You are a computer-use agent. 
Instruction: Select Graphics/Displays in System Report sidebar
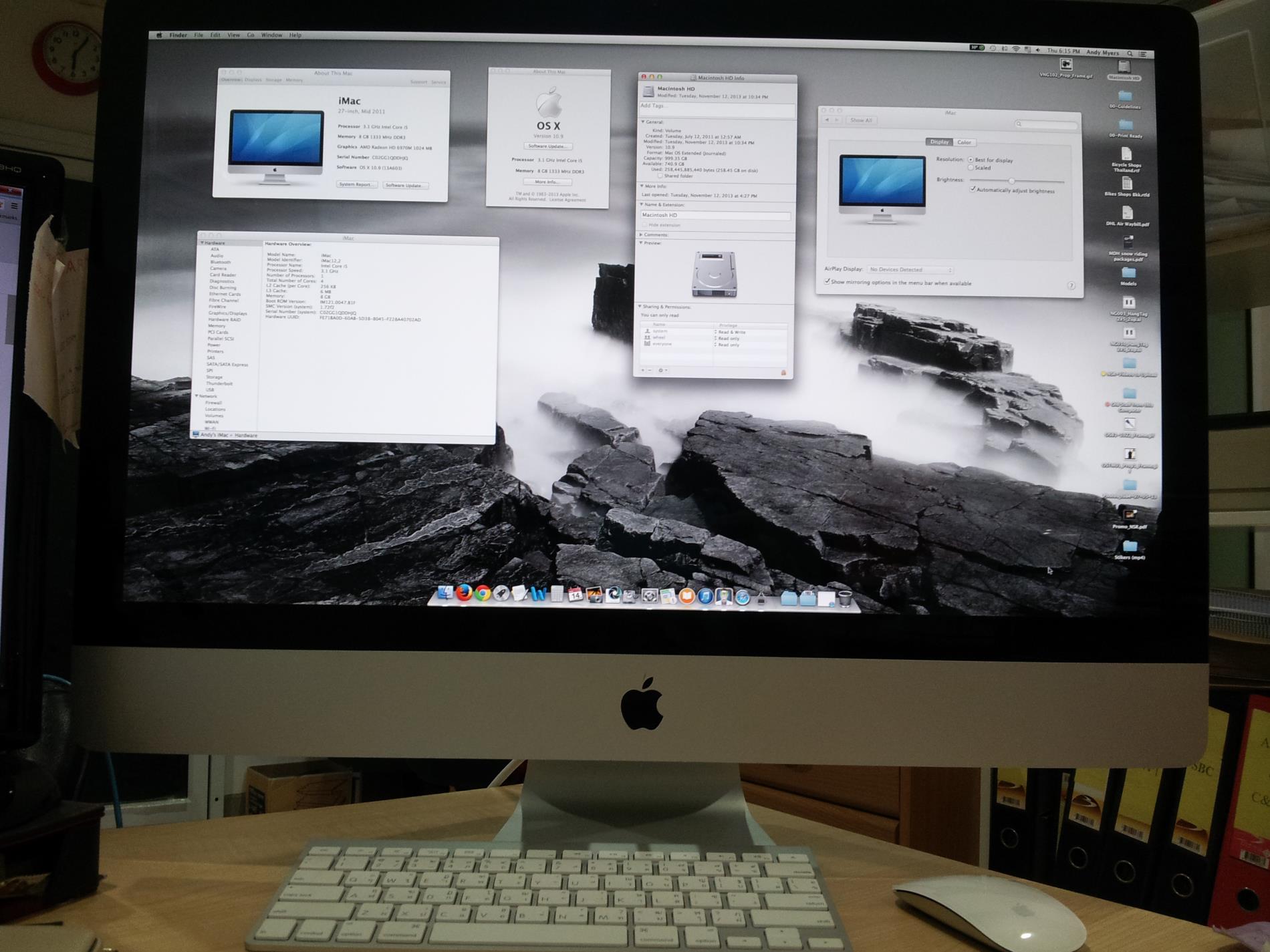coord(227,313)
